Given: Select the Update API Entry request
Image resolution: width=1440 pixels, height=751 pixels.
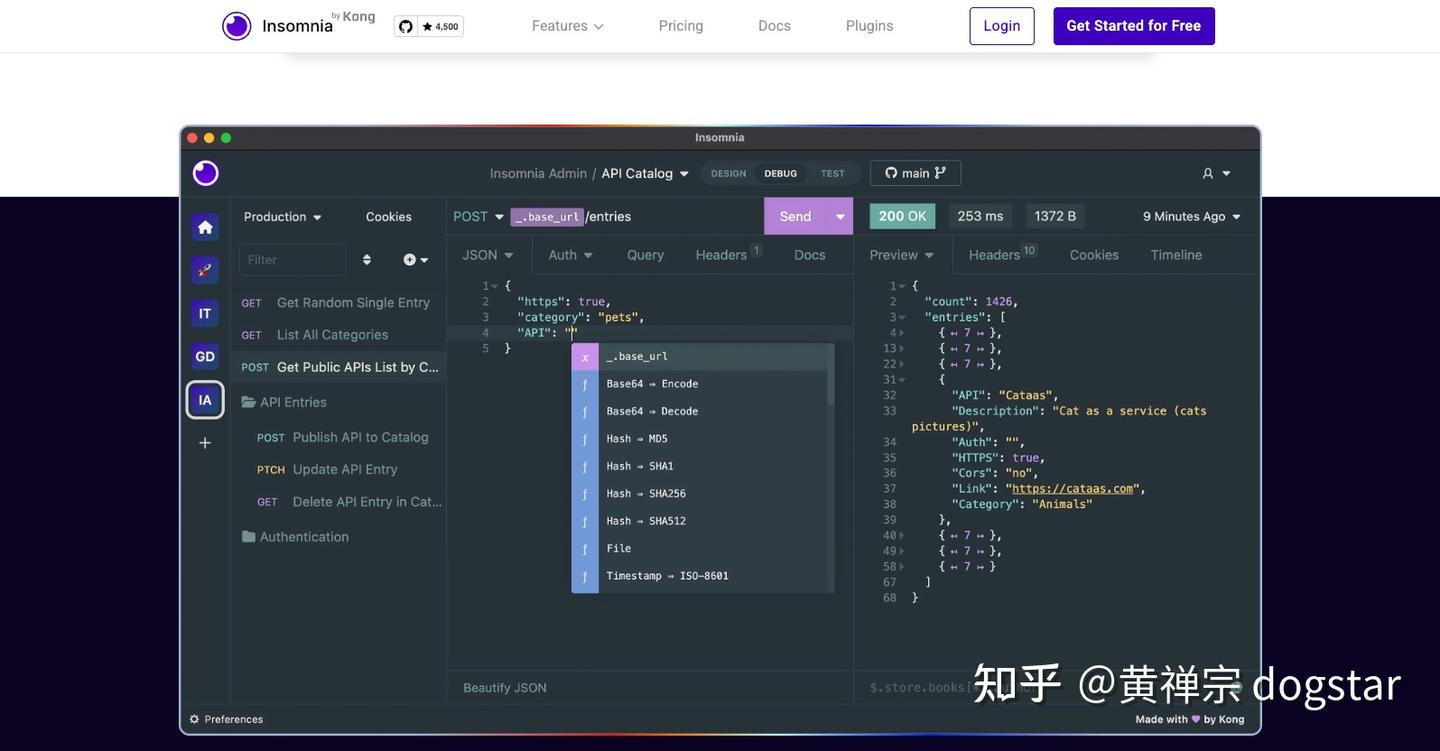Looking at the screenshot, I should [x=338, y=469].
